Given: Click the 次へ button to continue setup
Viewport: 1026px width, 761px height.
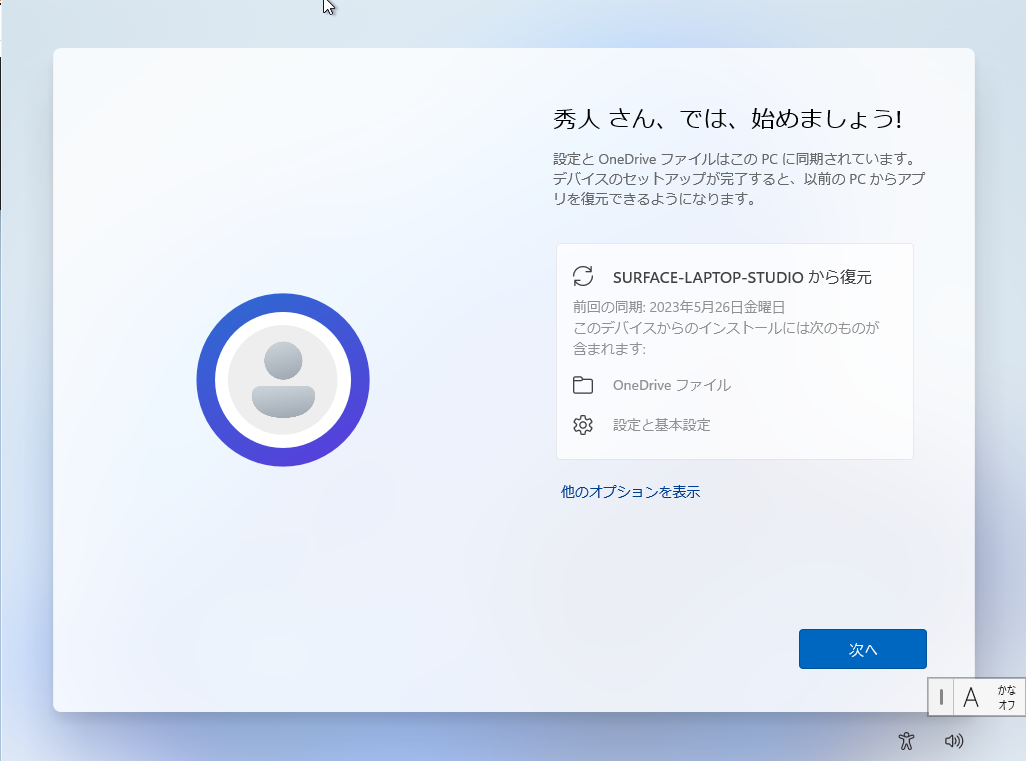Looking at the screenshot, I should [861, 648].
